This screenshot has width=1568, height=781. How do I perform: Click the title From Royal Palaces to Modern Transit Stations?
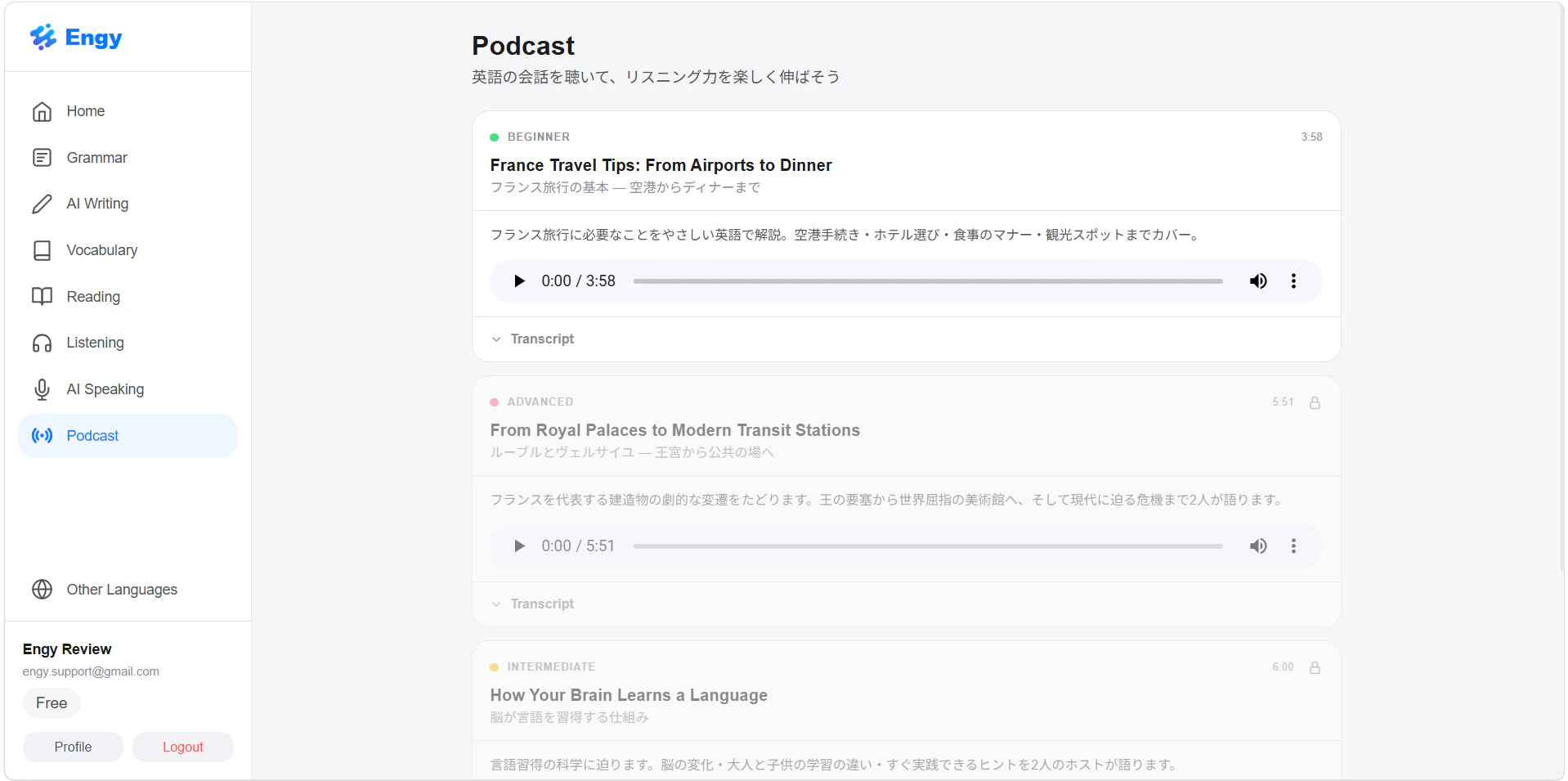(674, 430)
